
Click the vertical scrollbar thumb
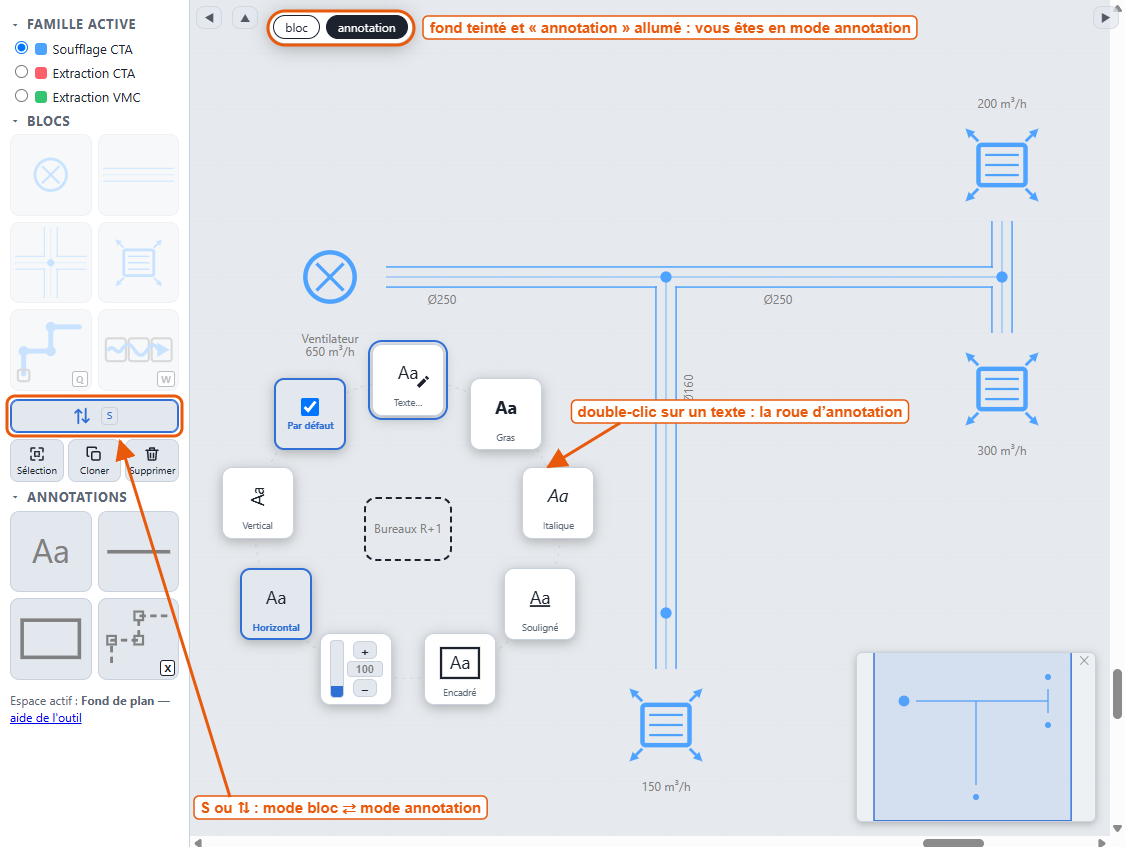point(1117,694)
